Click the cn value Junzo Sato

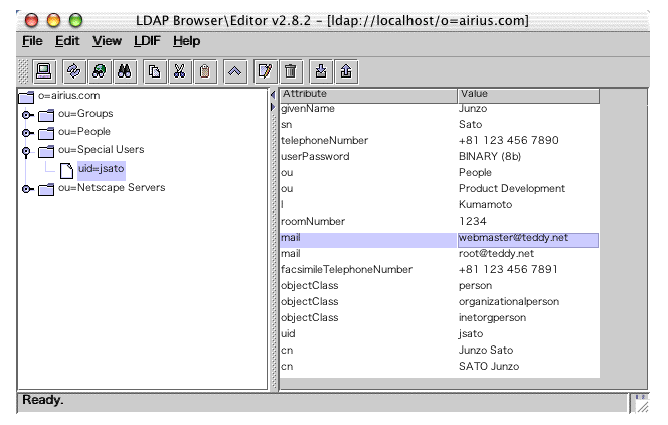click(486, 350)
